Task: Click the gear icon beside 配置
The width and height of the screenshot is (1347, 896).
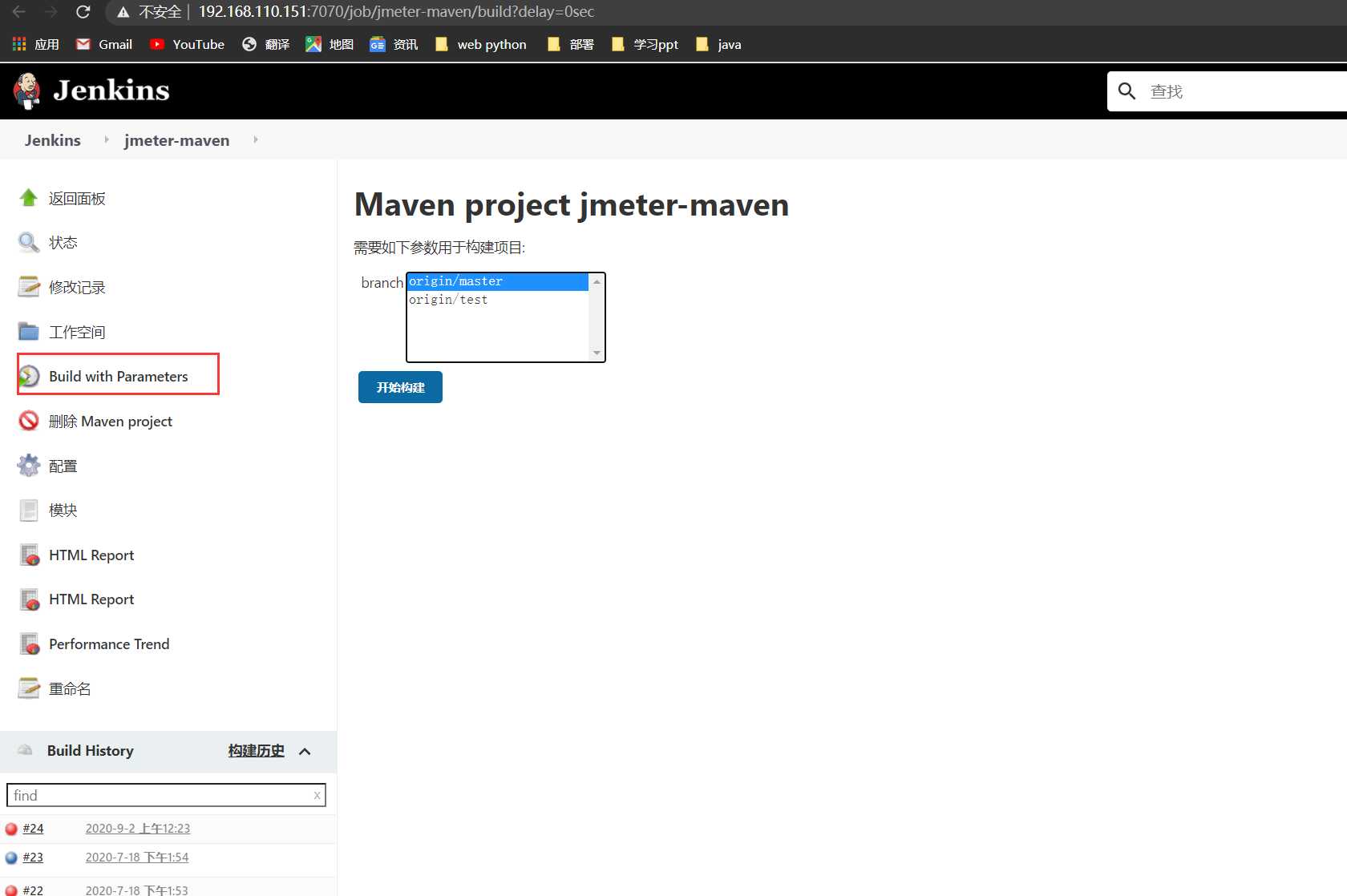Action: pyautogui.click(x=29, y=466)
